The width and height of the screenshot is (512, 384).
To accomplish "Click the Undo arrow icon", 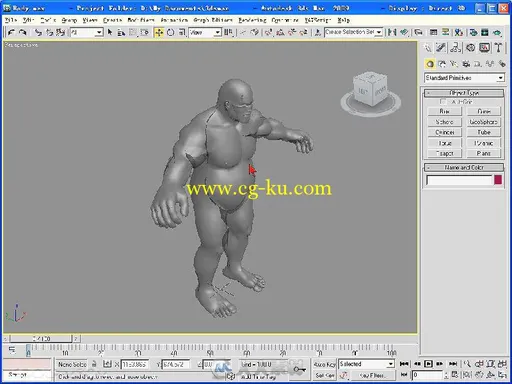I will click(11, 32).
